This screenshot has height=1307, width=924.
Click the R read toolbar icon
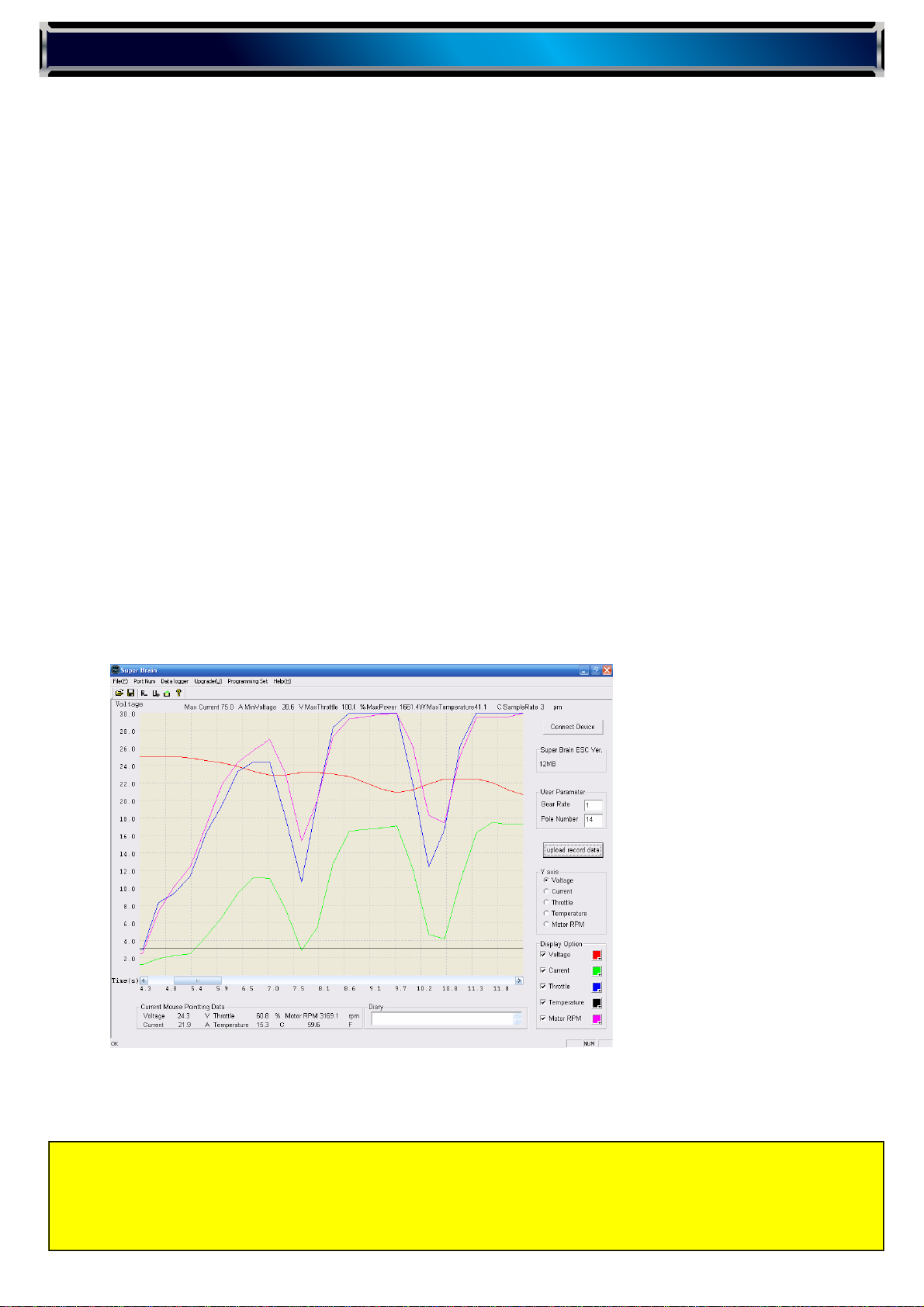[144, 693]
